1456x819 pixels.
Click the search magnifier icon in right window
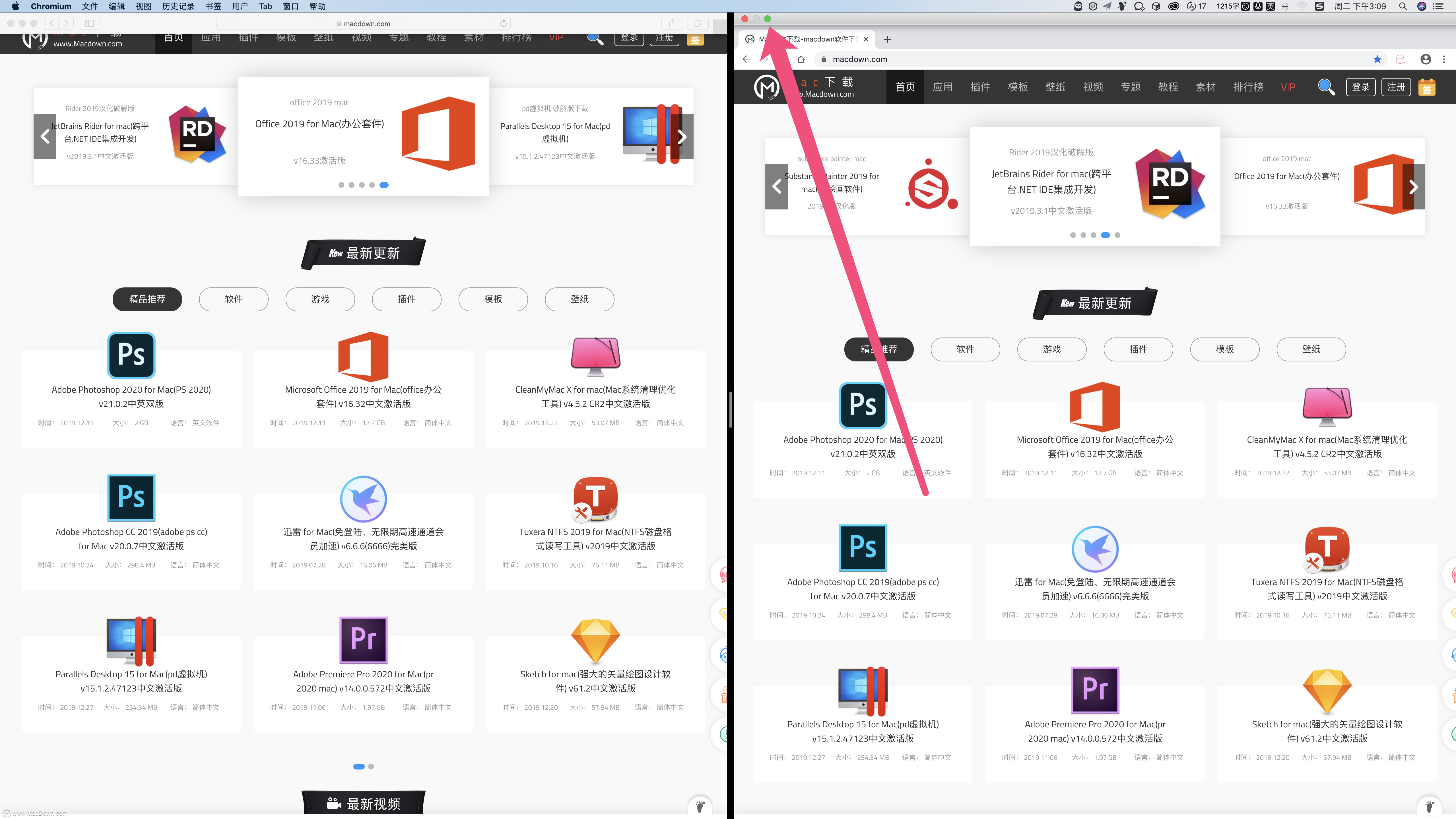(1326, 87)
